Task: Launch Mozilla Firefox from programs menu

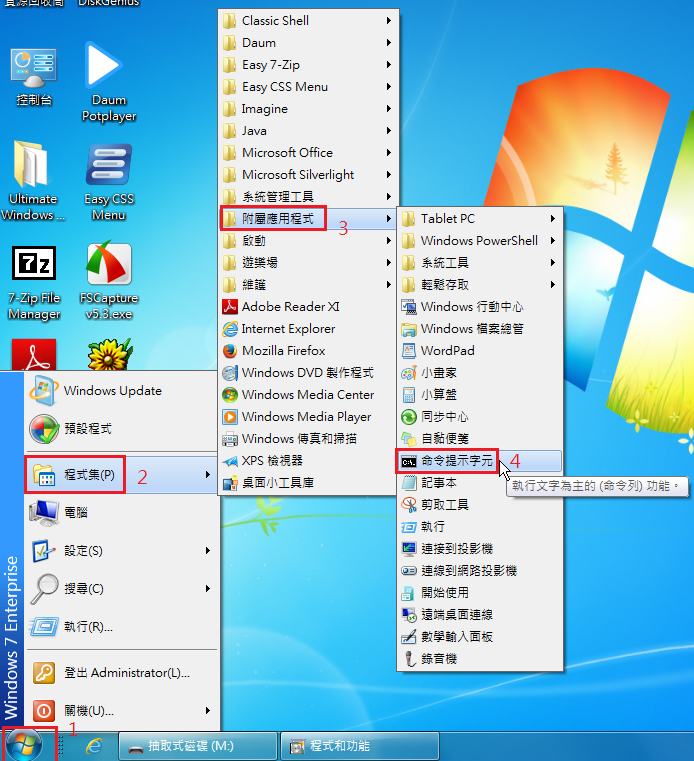Action: 308,350
